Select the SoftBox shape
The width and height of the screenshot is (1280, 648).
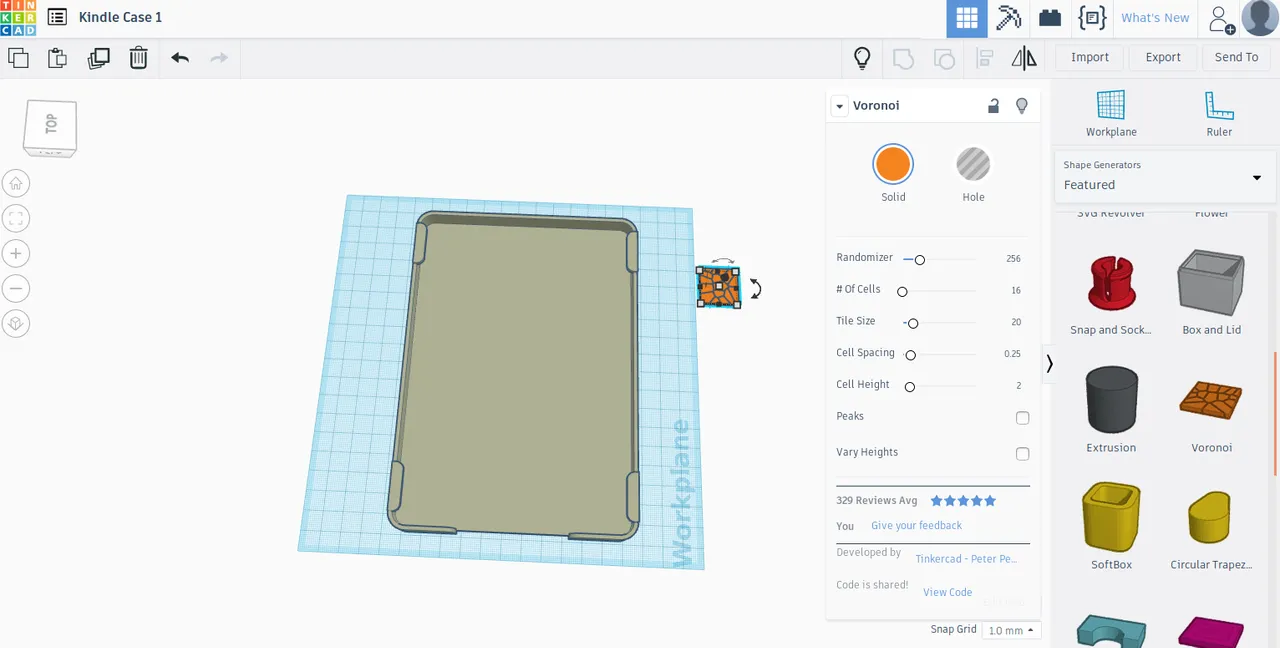click(1111, 526)
